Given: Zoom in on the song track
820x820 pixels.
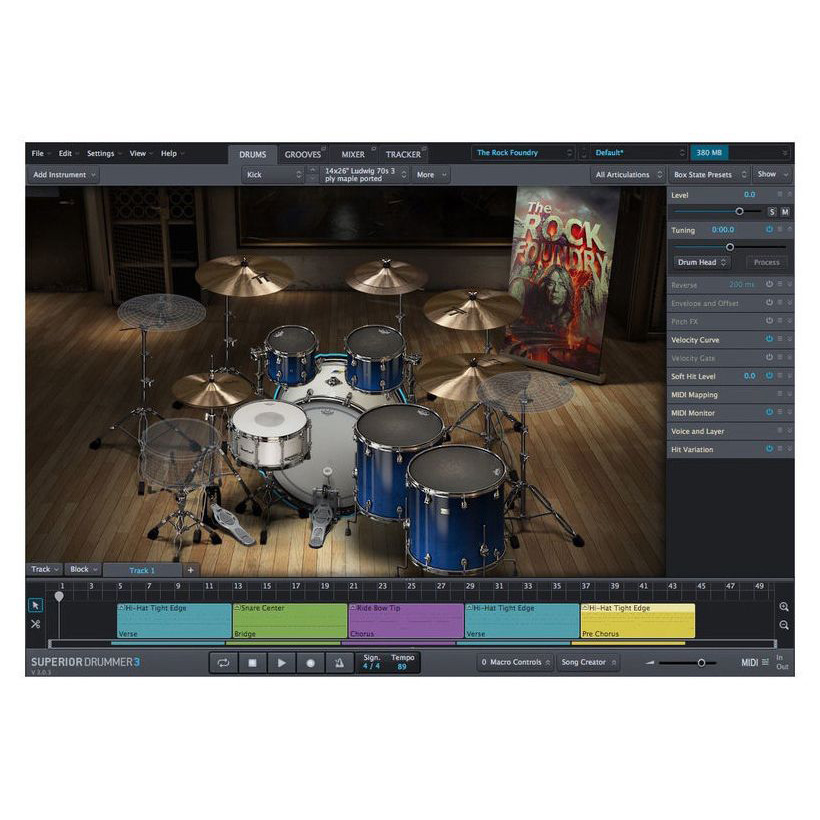Looking at the screenshot, I should click(783, 607).
